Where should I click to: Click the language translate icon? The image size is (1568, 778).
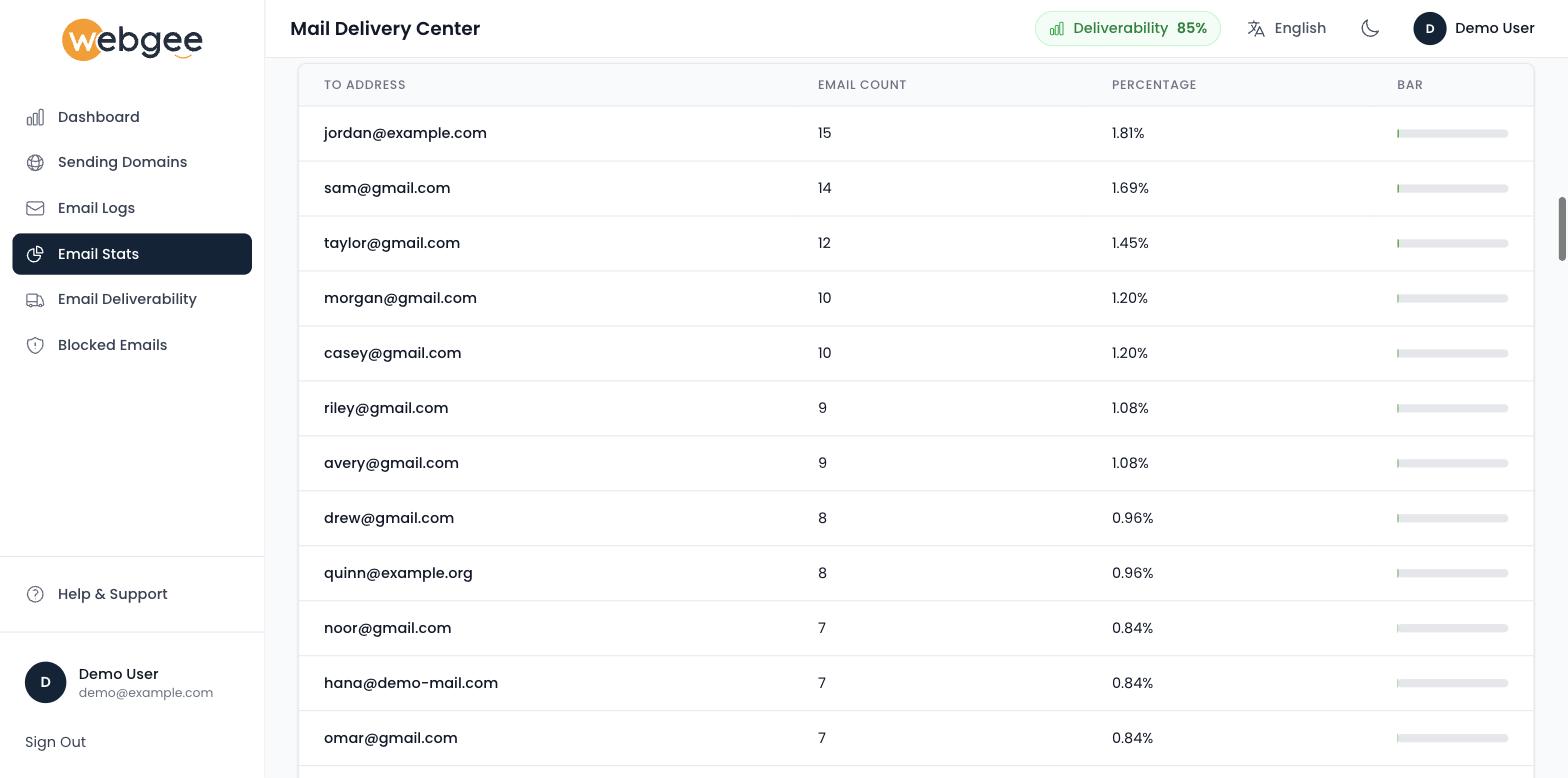point(1256,28)
